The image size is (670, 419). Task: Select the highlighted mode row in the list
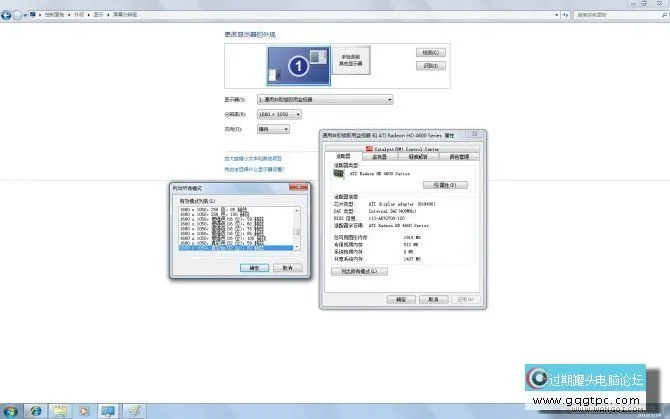click(x=236, y=248)
